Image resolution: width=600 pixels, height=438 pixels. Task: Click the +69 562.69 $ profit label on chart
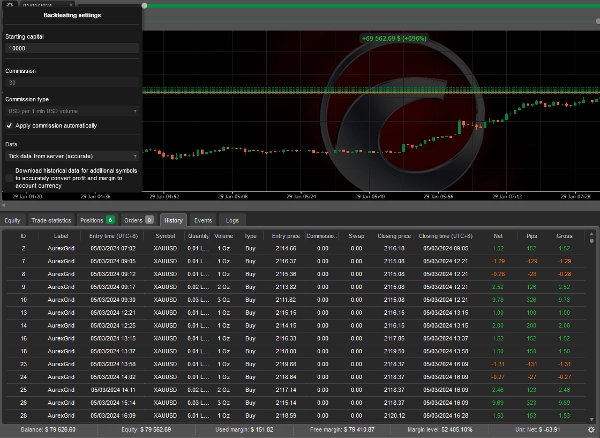(x=394, y=39)
